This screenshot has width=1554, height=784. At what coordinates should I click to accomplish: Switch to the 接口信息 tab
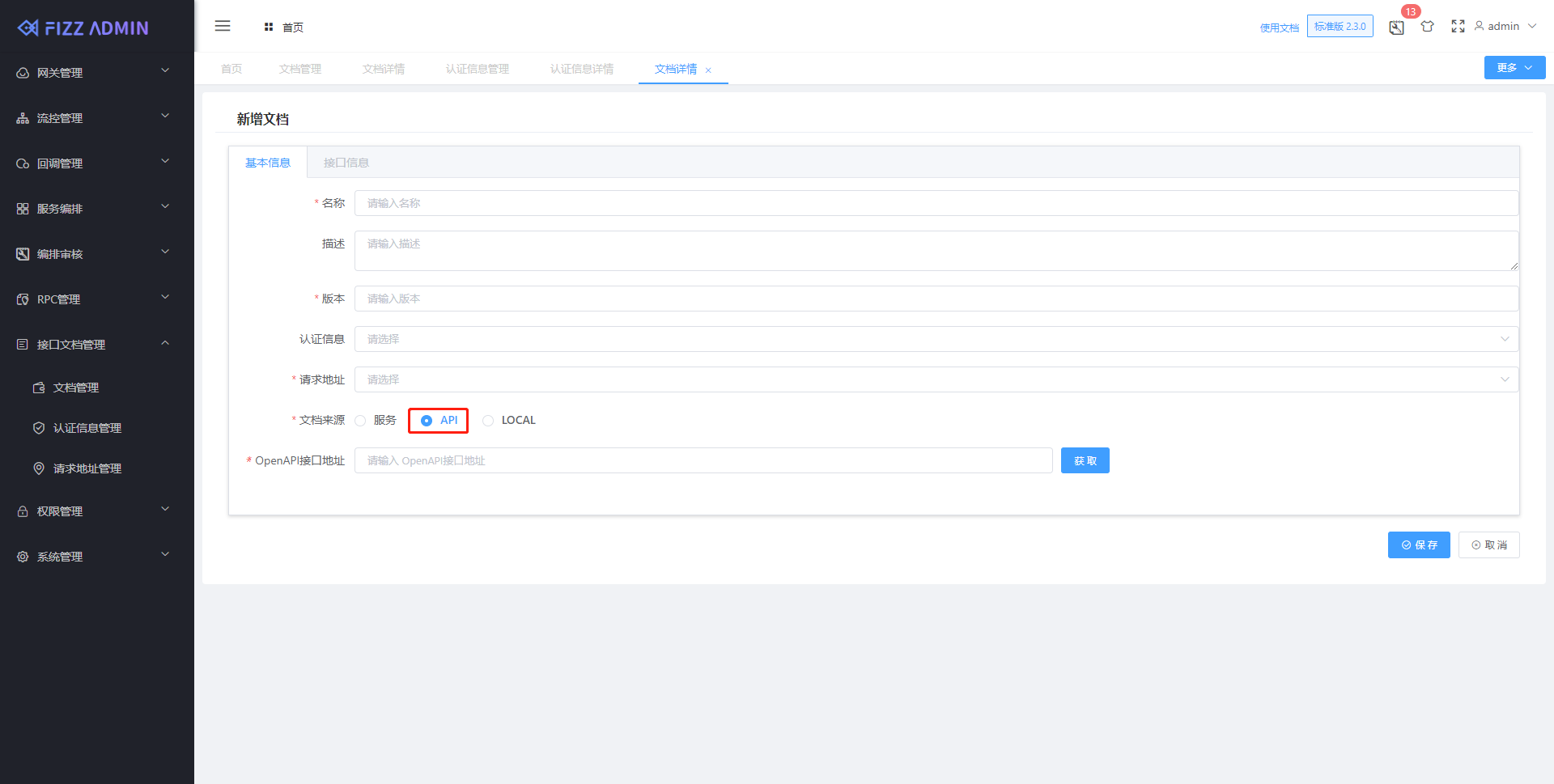[346, 162]
